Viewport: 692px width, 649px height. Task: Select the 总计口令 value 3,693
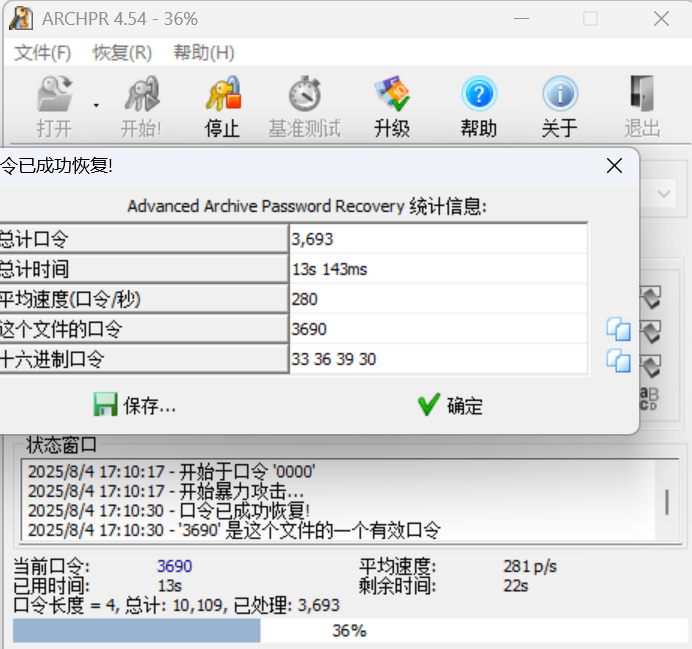(x=438, y=239)
